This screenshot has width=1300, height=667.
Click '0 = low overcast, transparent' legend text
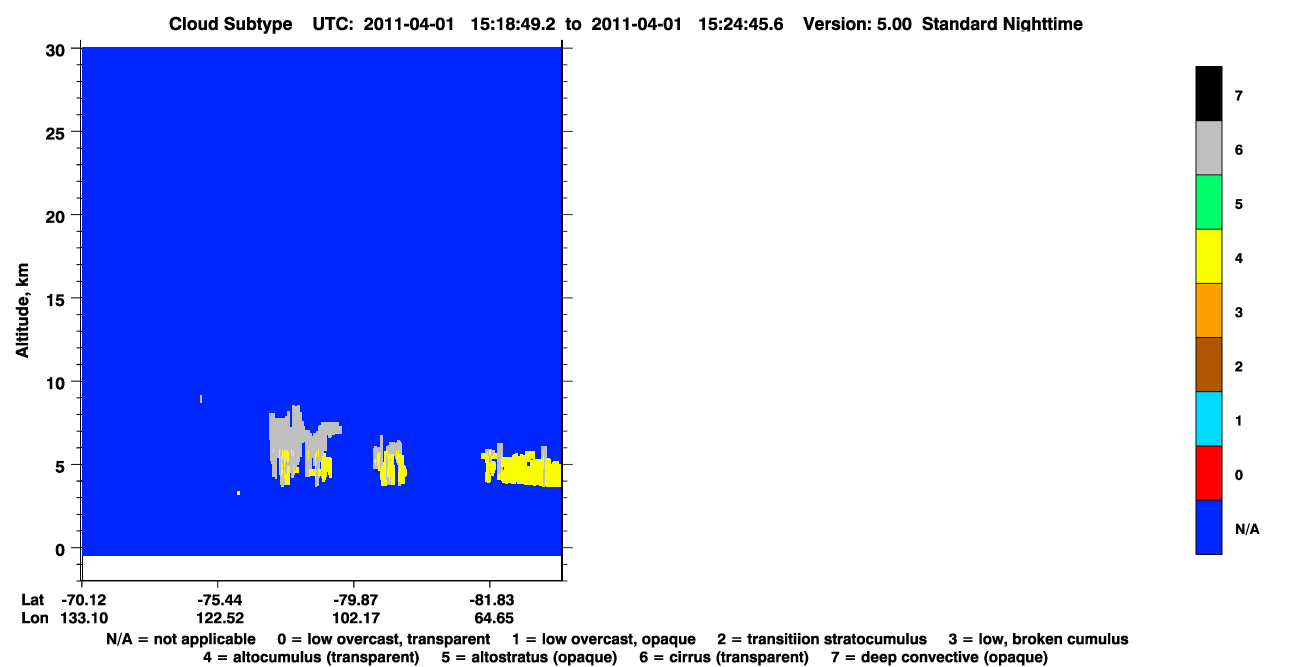[383, 639]
